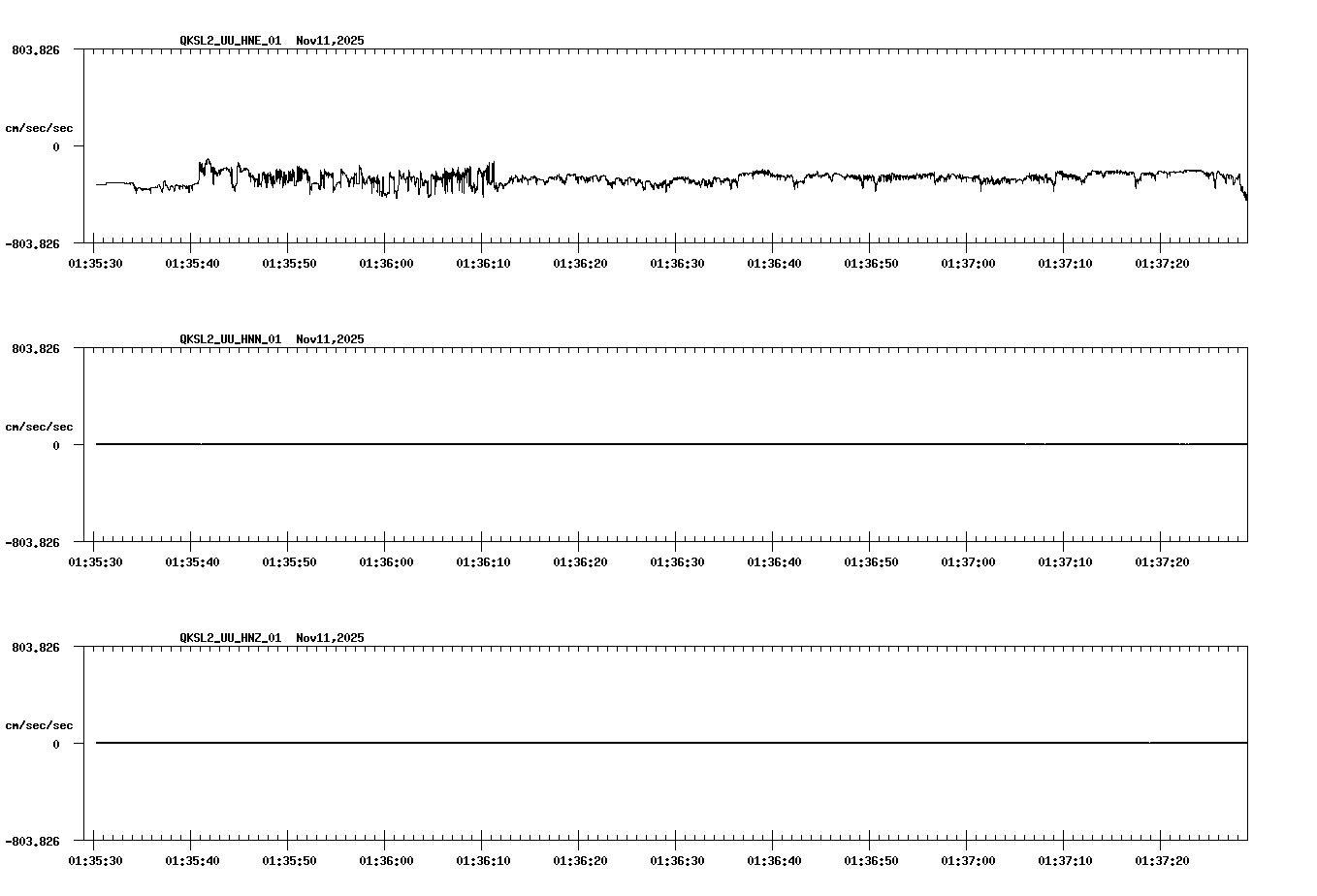Select the QKSL2_UU_HNE_01 channel title
Viewport: 1317px width, 896px height.
pyautogui.click(x=229, y=41)
